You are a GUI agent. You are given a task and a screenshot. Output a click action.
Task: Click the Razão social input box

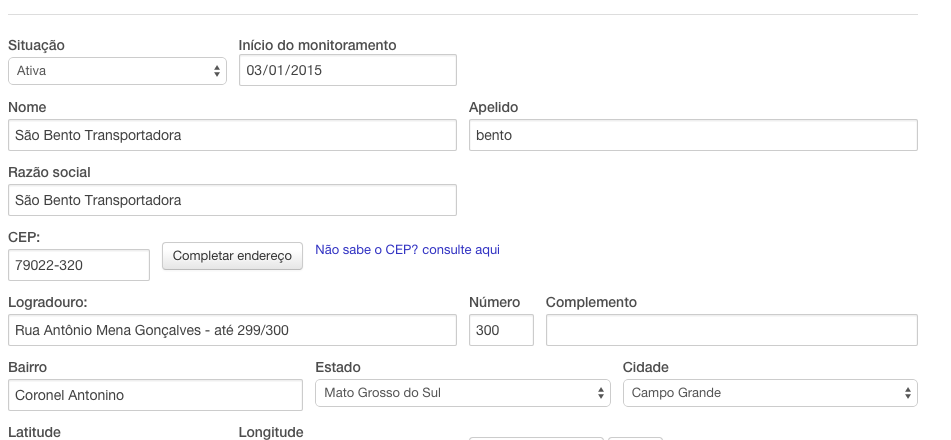click(x=232, y=200)
